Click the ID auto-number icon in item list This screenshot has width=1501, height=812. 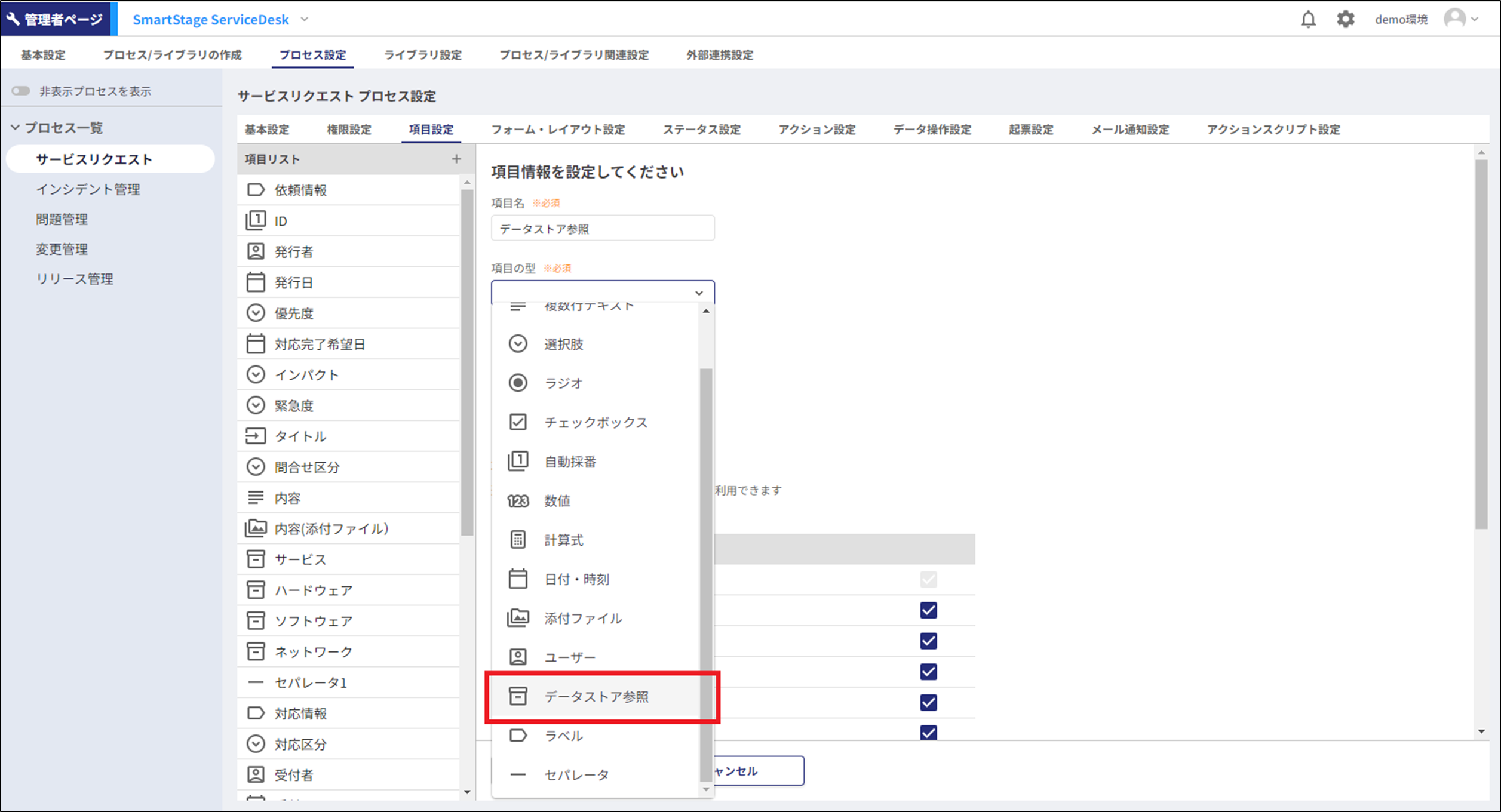point(256,220)
